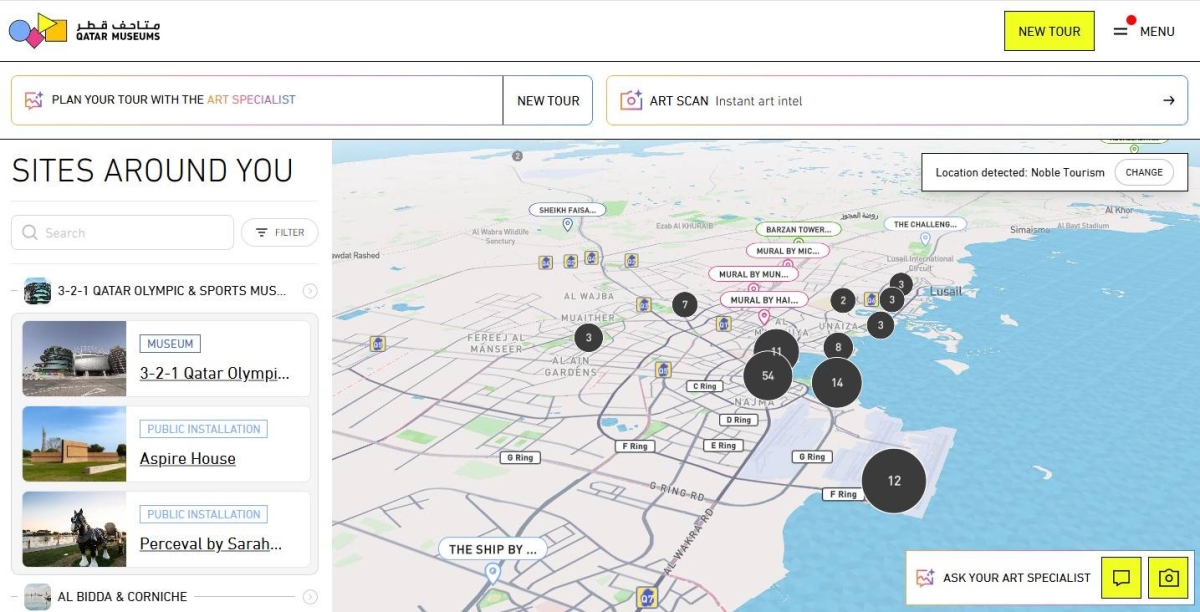Screen dimensions: 1200x612
Task: Click the Art Scan camera icon
Action: [x=631, y=100]
